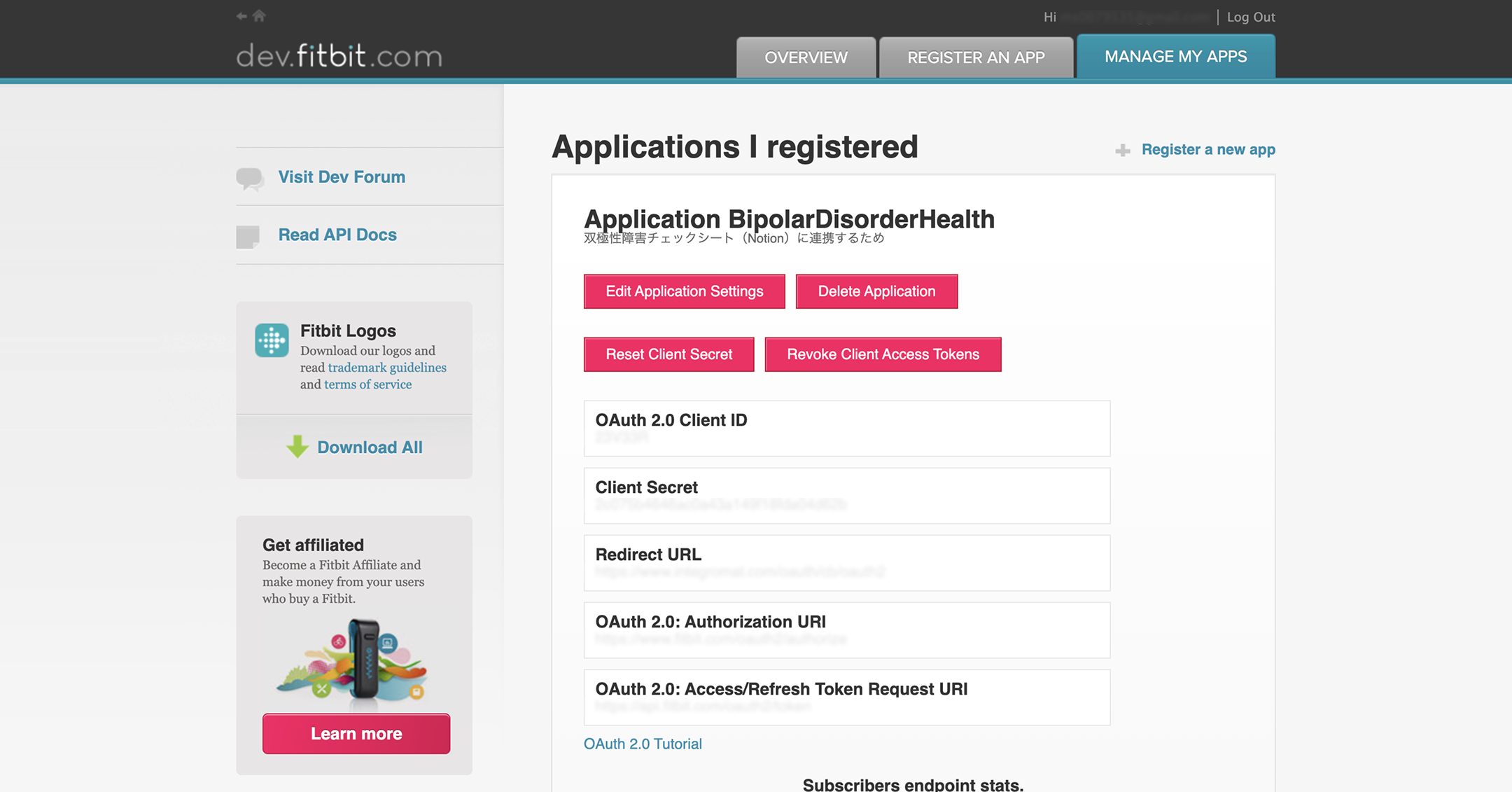This screenshot has height=792, width=1512.
Task: Click the back arrow icon in header
Action: (241, 16)
